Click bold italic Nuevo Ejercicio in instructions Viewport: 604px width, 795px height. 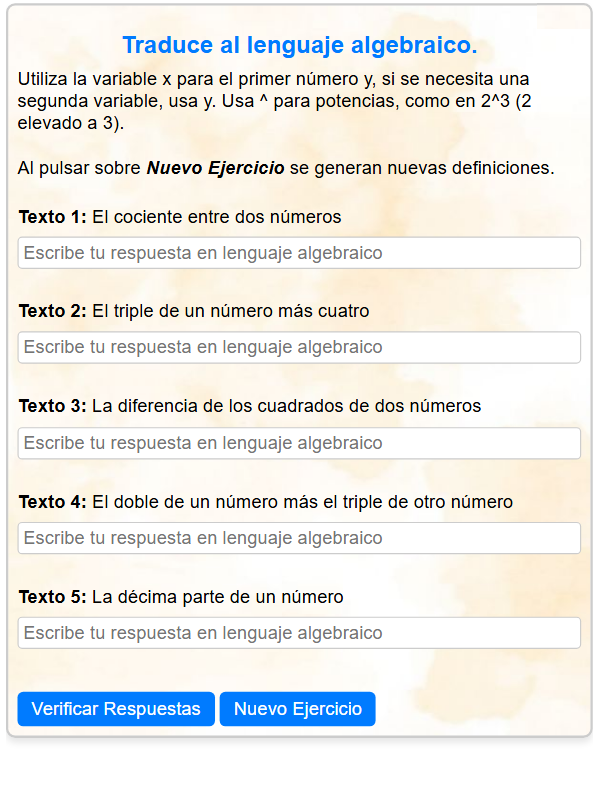click(x=216, y=168)
